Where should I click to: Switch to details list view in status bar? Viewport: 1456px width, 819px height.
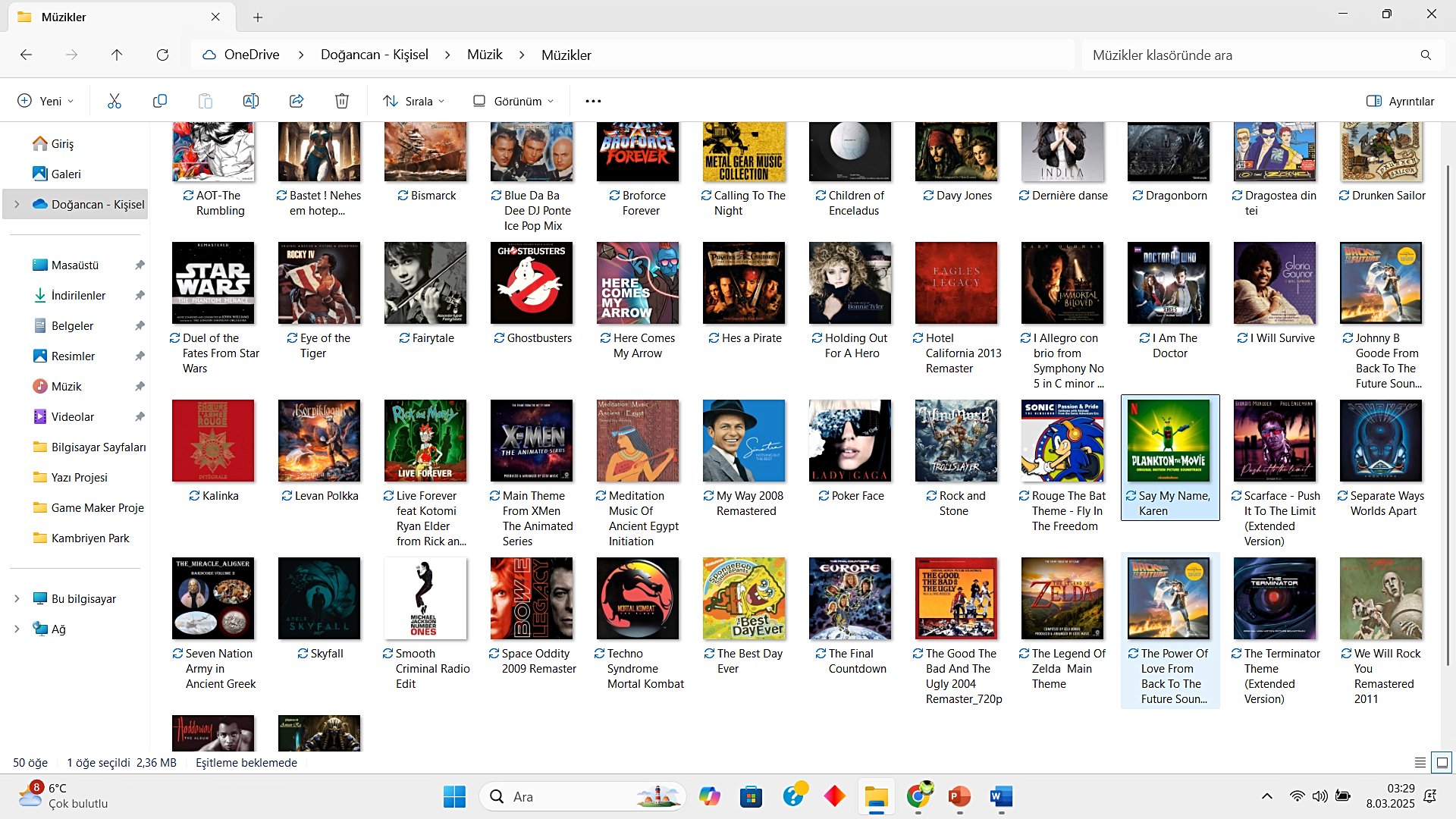click(x=1420, y=763)
